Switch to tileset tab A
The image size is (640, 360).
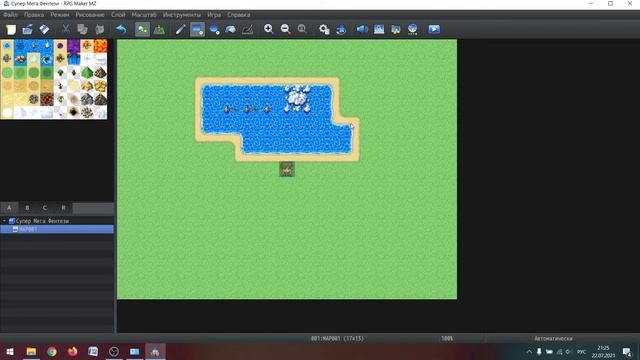(x=9, y=208)
